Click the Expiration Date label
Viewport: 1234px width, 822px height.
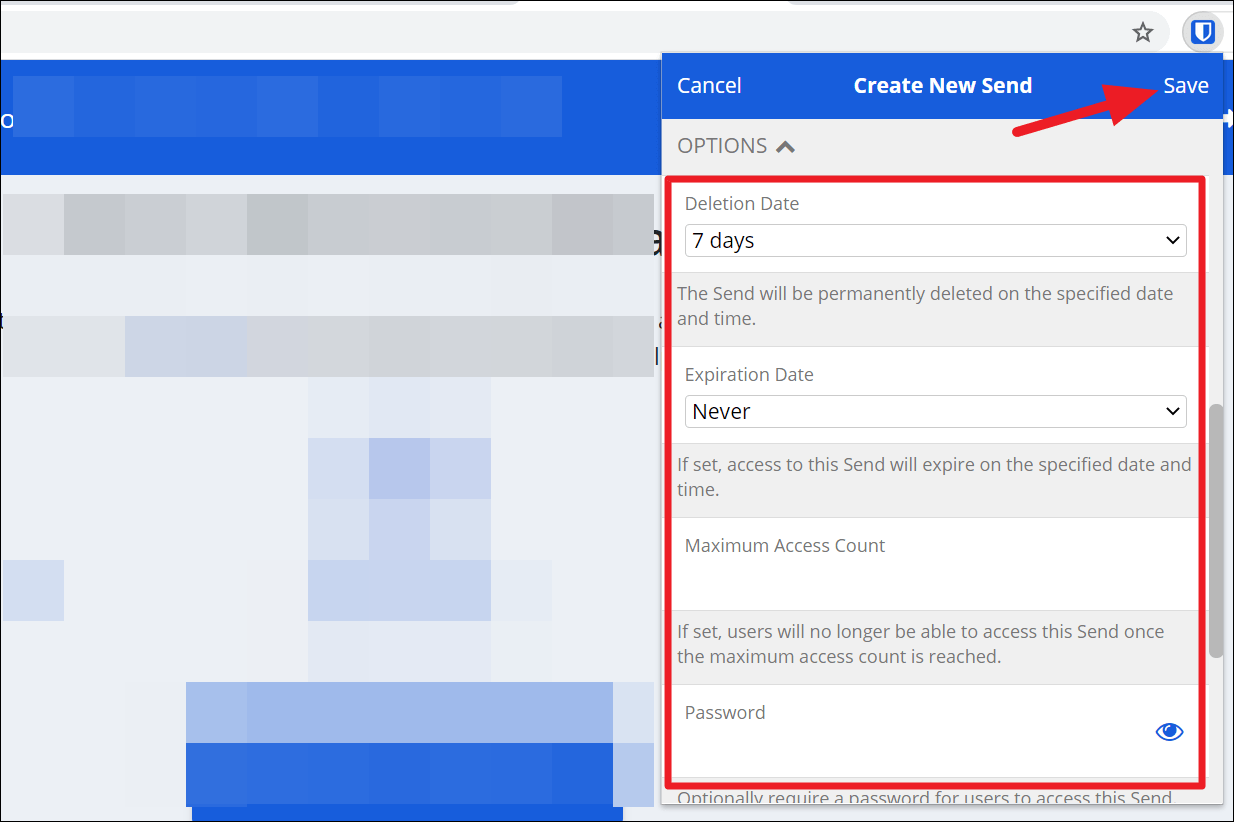point(749,375)
